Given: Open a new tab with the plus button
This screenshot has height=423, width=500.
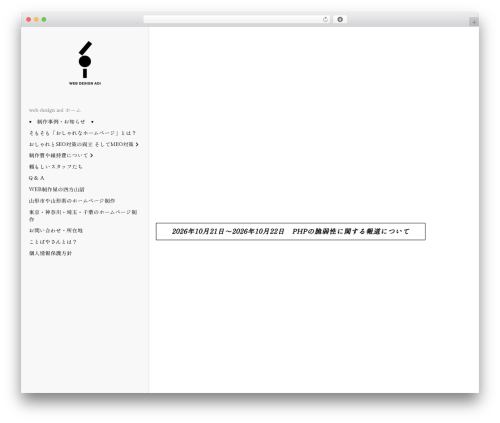Looking at the screenshot, I should [474, 22].
